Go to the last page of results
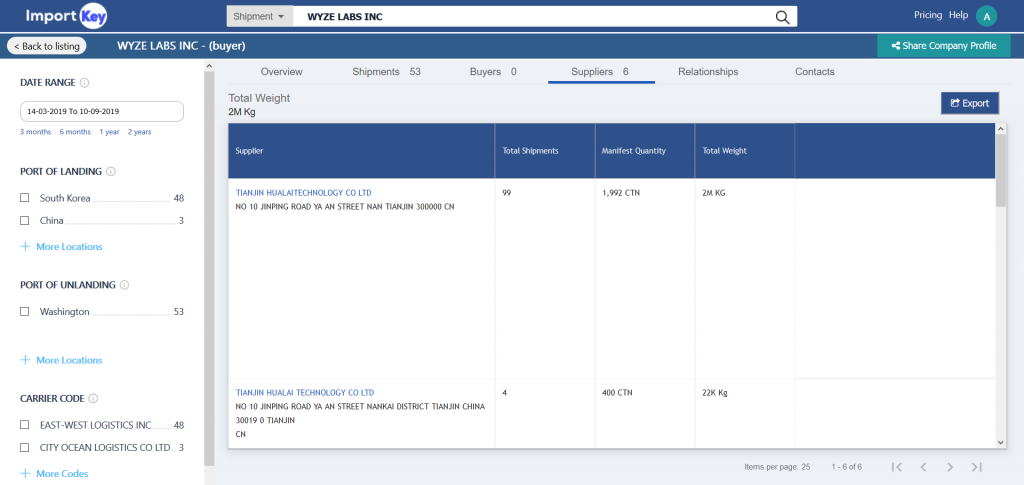 [976, 467]
